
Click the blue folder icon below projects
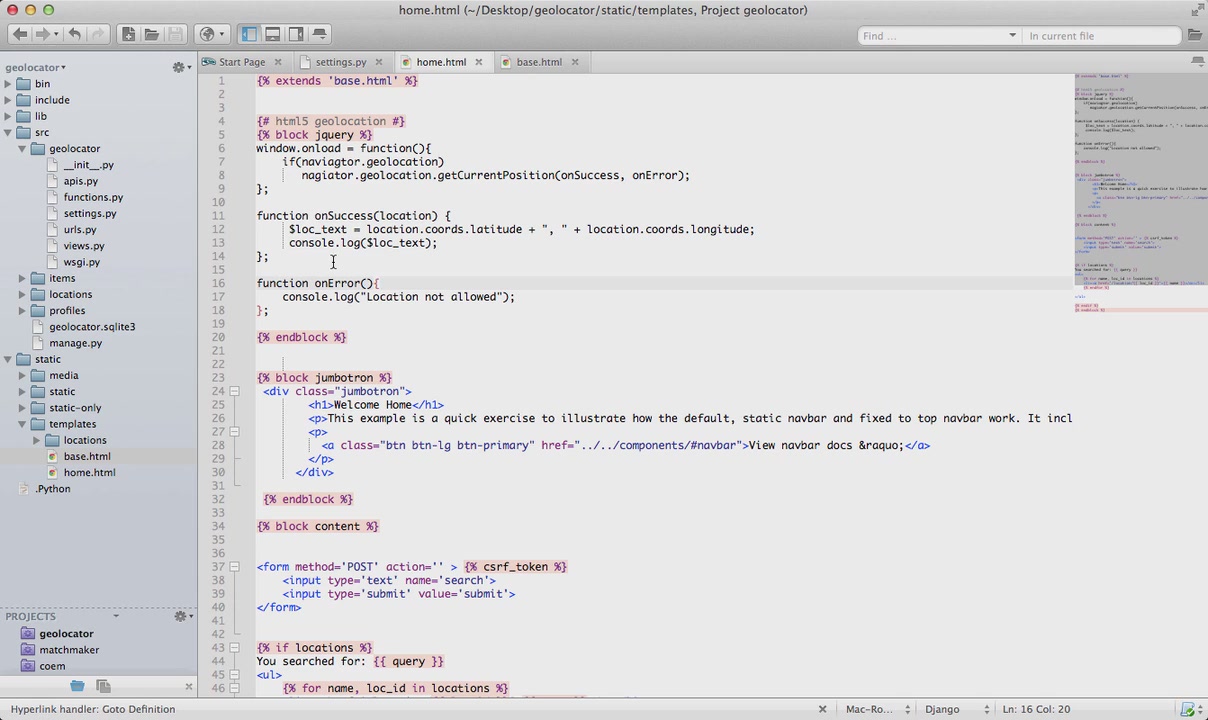[77, 686]
